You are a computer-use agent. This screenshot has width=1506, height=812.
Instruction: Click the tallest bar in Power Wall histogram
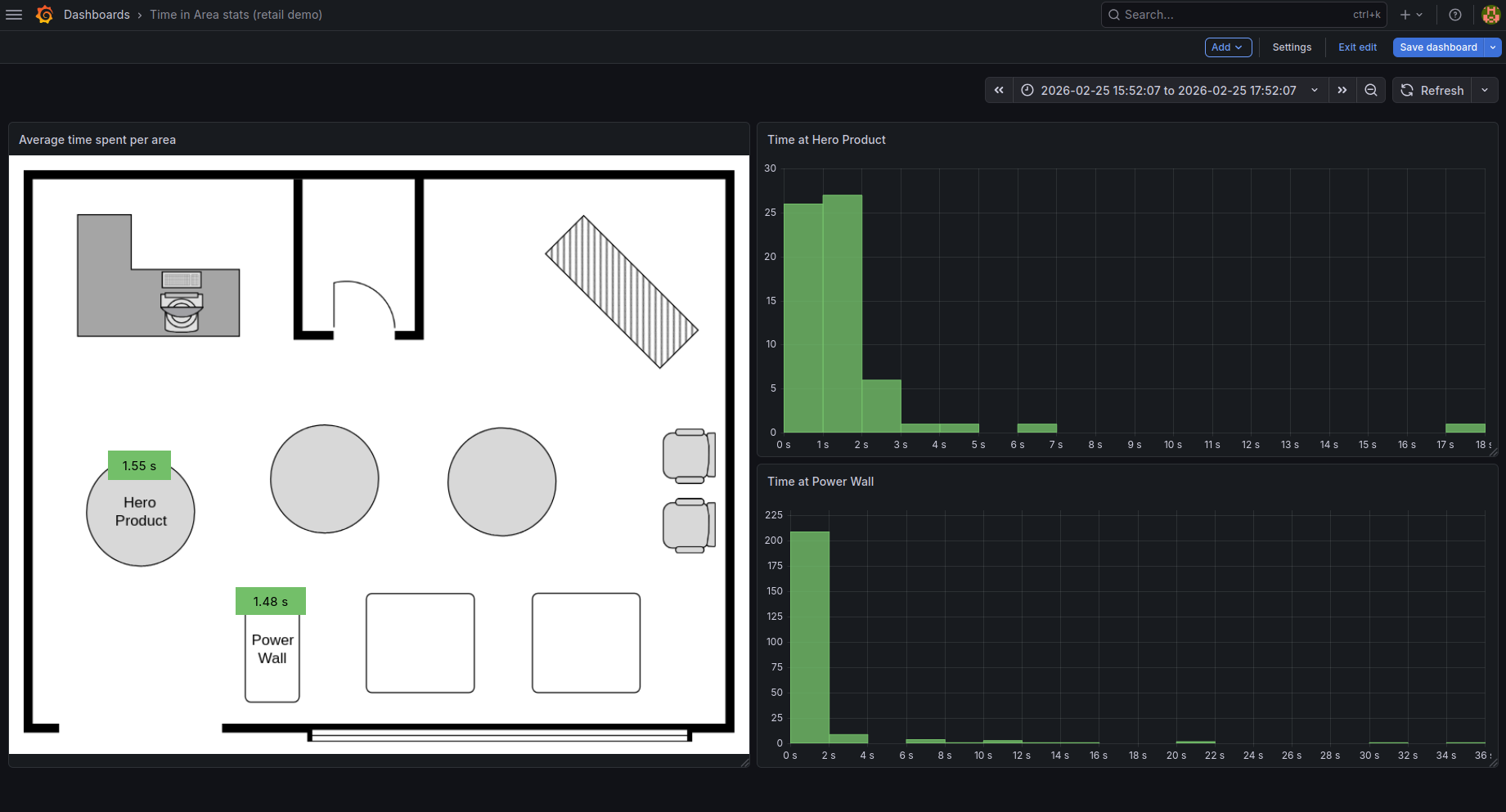(810, 637)
